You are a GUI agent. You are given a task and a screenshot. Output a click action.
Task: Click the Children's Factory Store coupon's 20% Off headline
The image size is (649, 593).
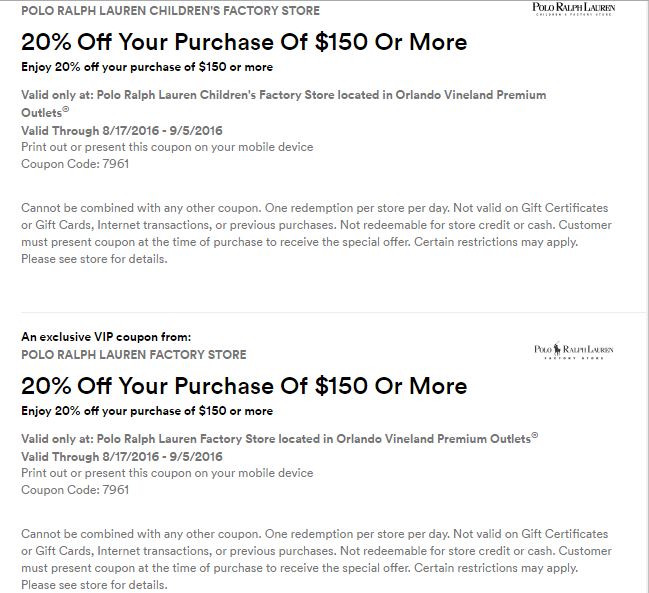[244, 43]
